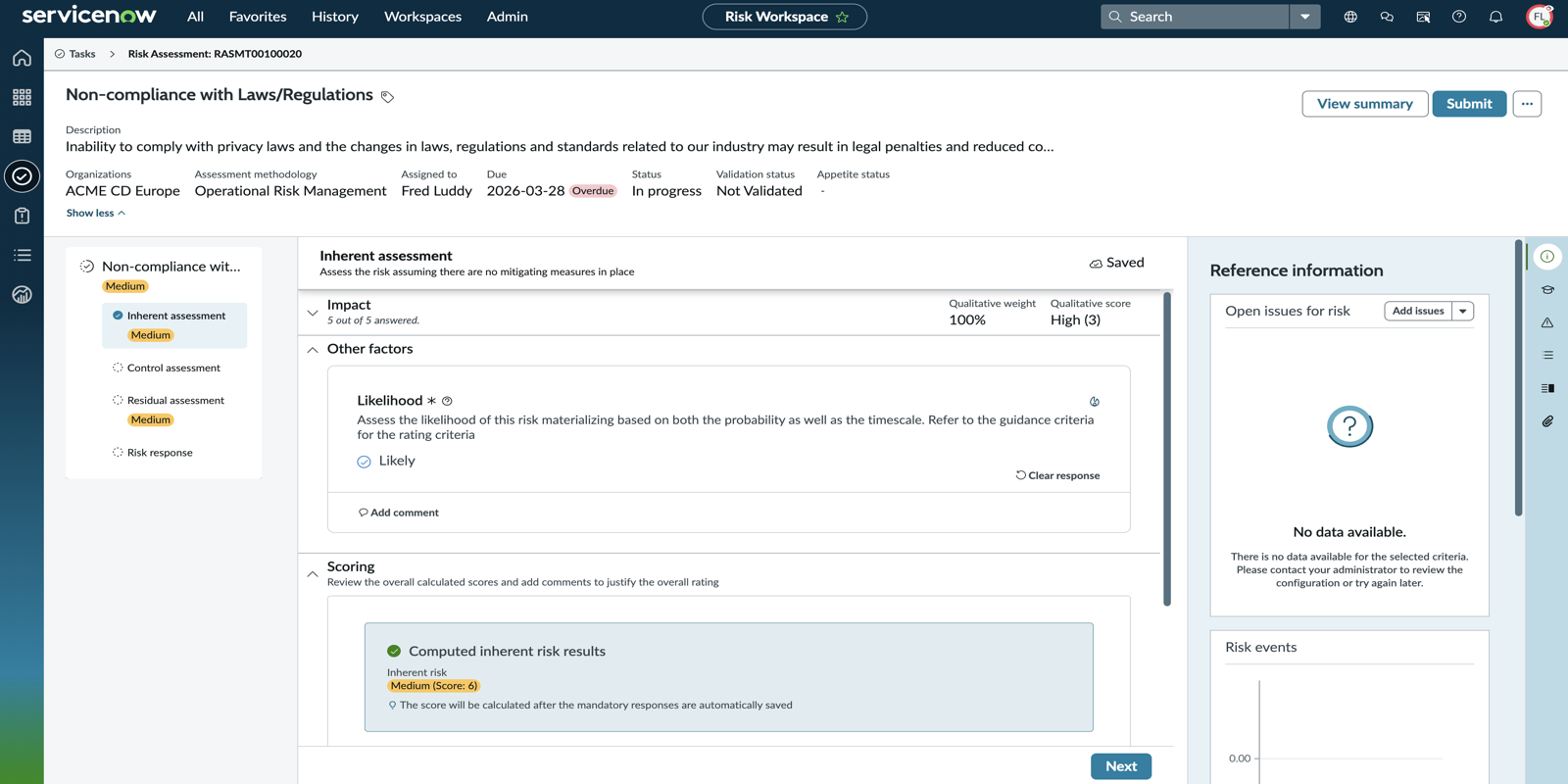Open the warning triangle panel icon
Image resolution: width=1568 pixels, height=784 pixels.
pos(1547,322)
